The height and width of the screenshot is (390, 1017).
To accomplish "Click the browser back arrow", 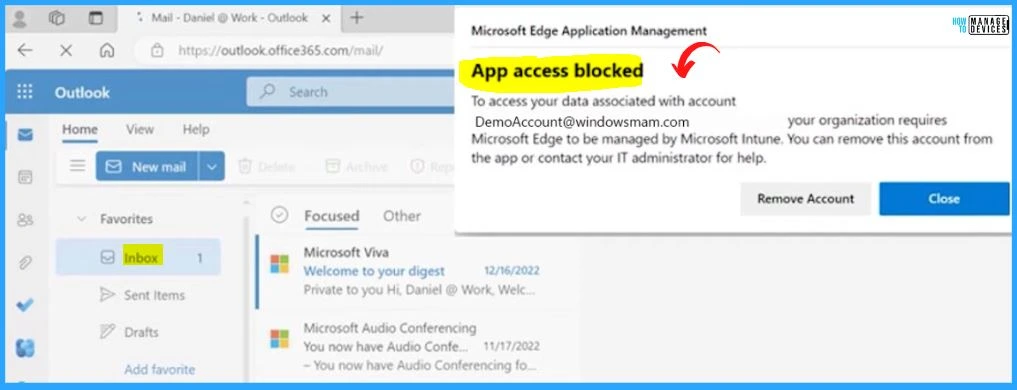I will tap(25, 51).
